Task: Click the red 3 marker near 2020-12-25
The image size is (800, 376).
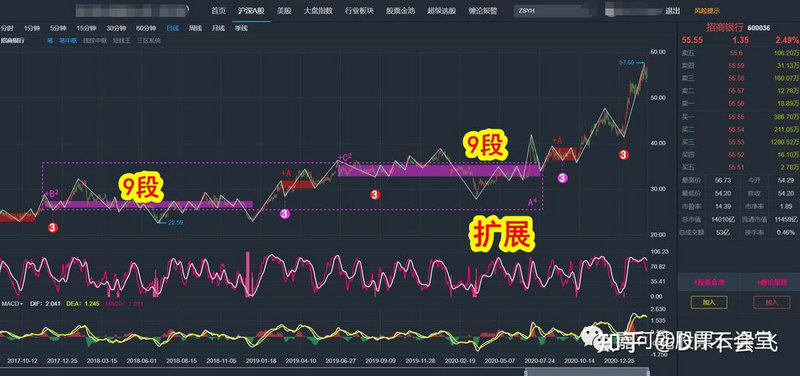Action: (x=623, y=154)
